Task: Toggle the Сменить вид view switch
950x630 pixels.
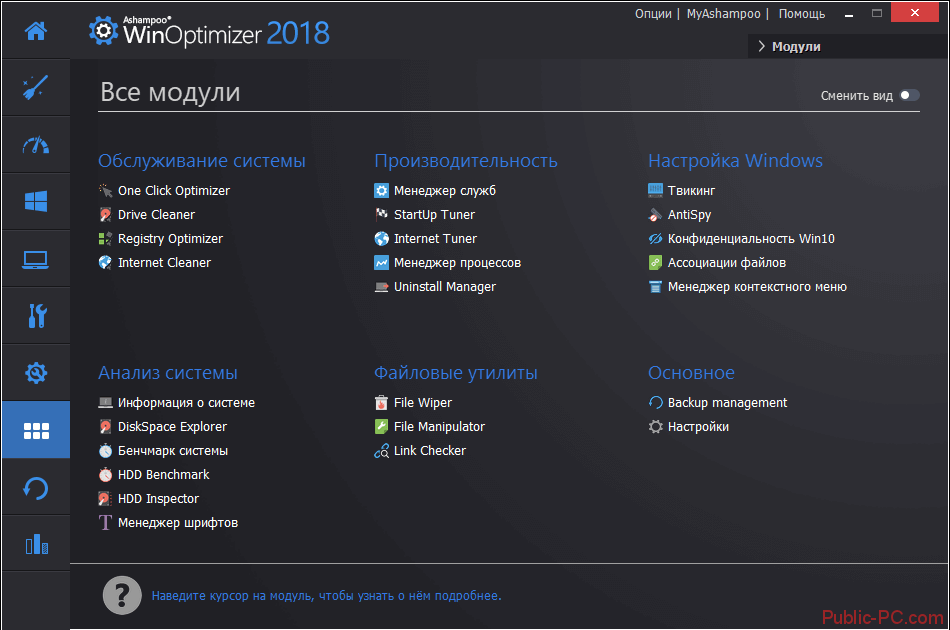Action: (x=908, y=95)
